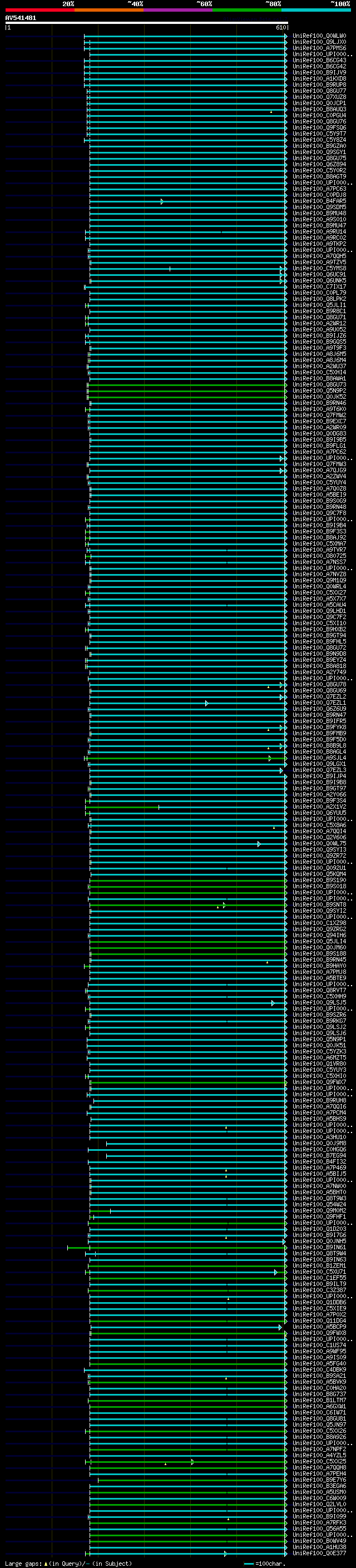
Task: Select the UniRef100_B9RN47 label
Action: point(319,715)
